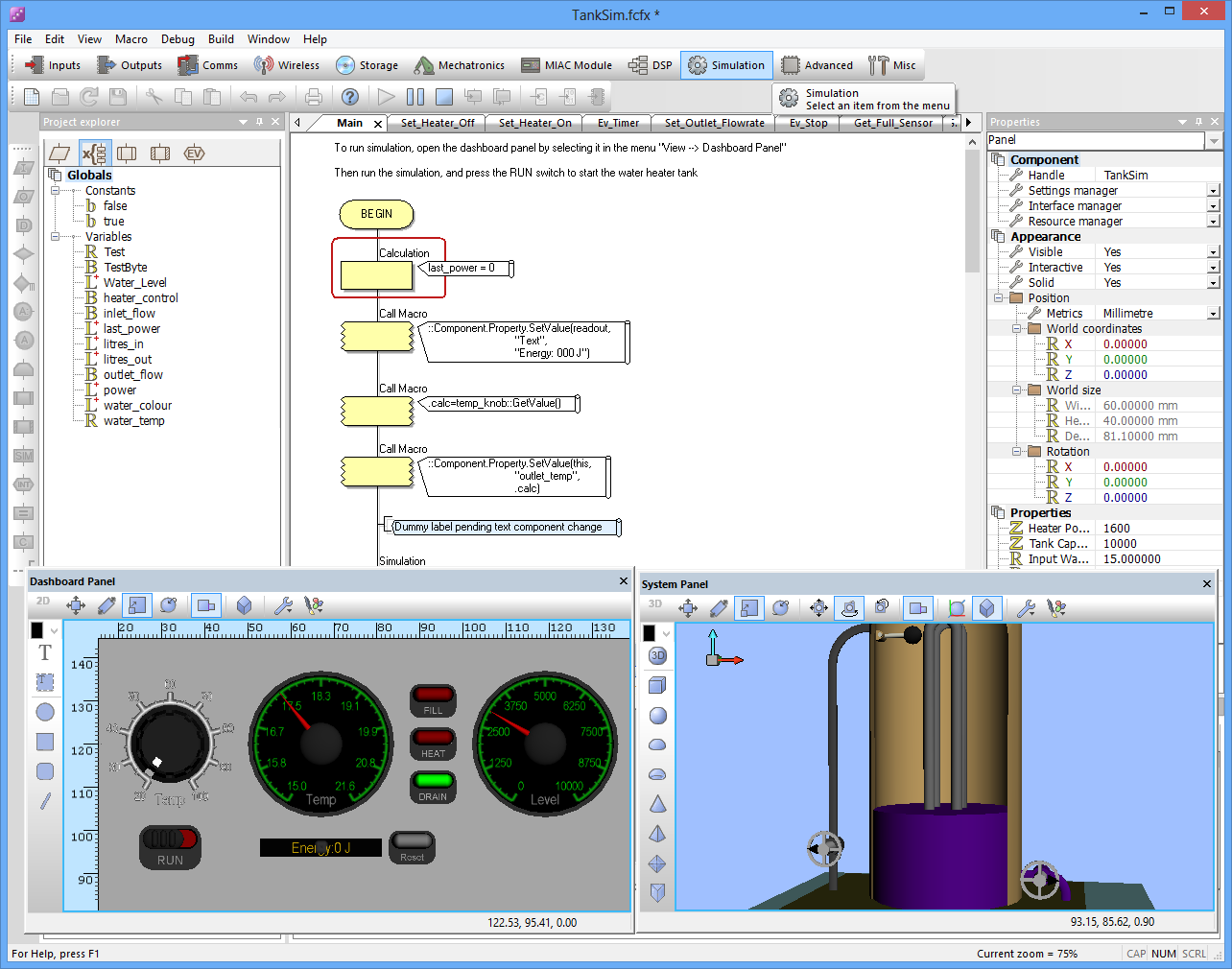Pause the simulation
Image resolution: width=1232 pixels, height=969 pixels.
tap(415, 96)
